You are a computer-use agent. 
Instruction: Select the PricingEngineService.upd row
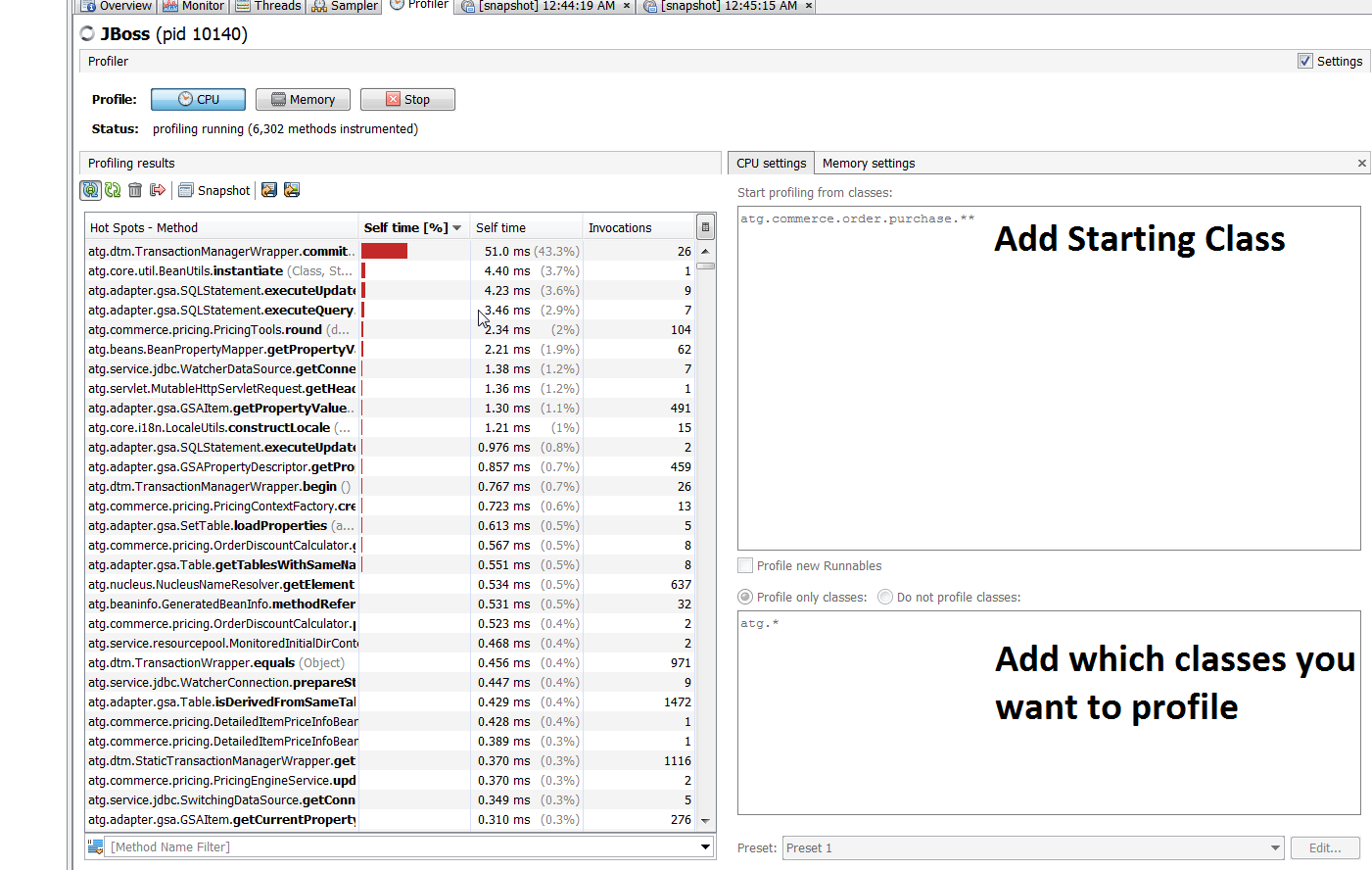pos(390,780)
